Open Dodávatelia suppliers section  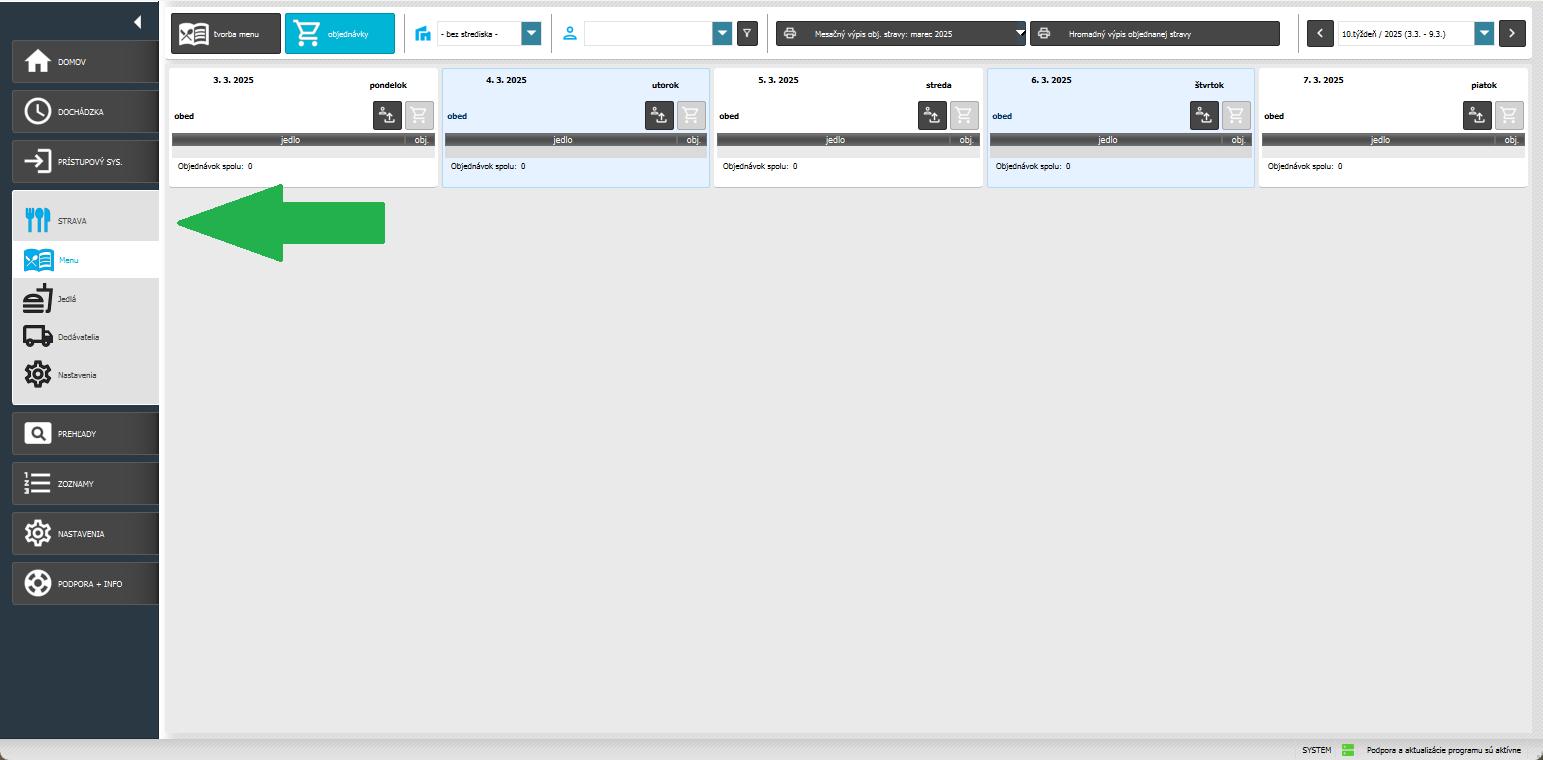pyautogui.click(x=78, y=337)
